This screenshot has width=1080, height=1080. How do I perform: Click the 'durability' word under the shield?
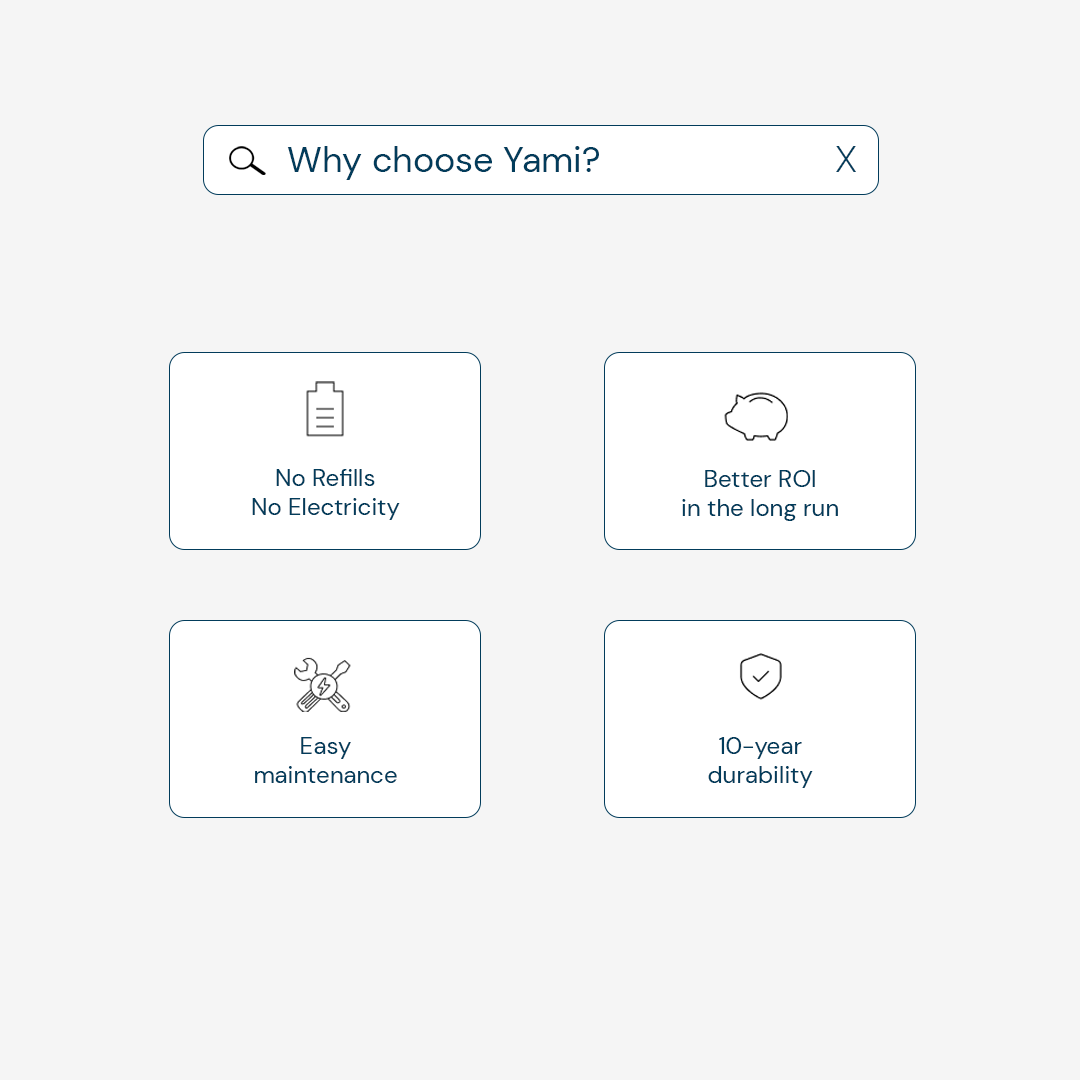pyautogui.click(x=760, y=776)
